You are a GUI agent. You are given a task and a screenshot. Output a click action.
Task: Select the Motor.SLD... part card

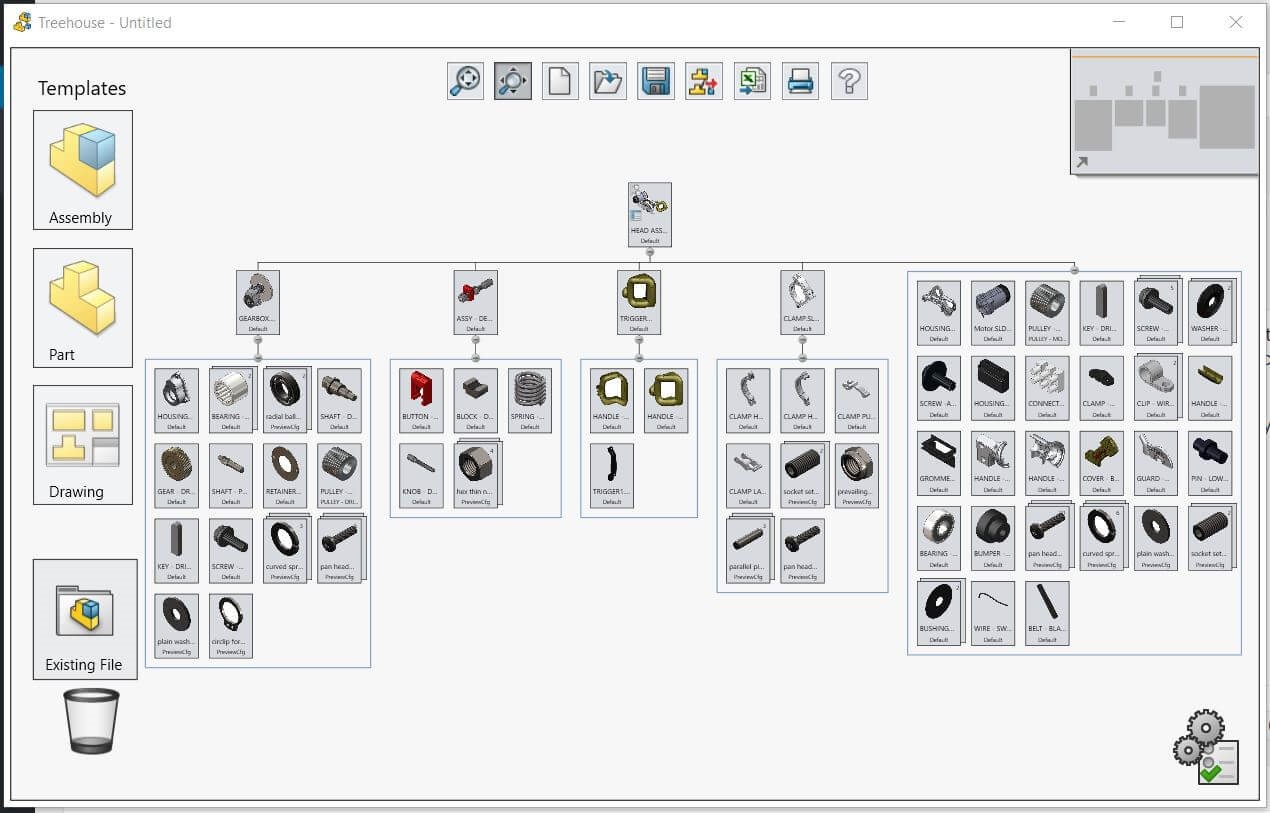[x=992, y=312]
